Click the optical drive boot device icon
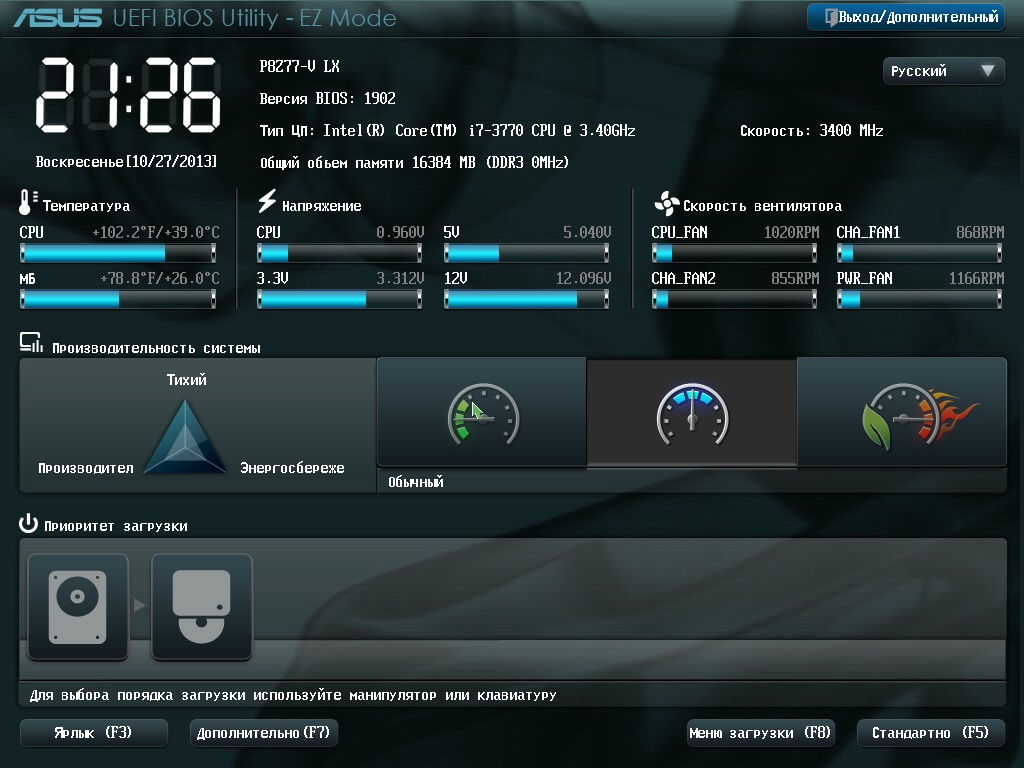Screen dimensions: 1024x768 [202, 607]
